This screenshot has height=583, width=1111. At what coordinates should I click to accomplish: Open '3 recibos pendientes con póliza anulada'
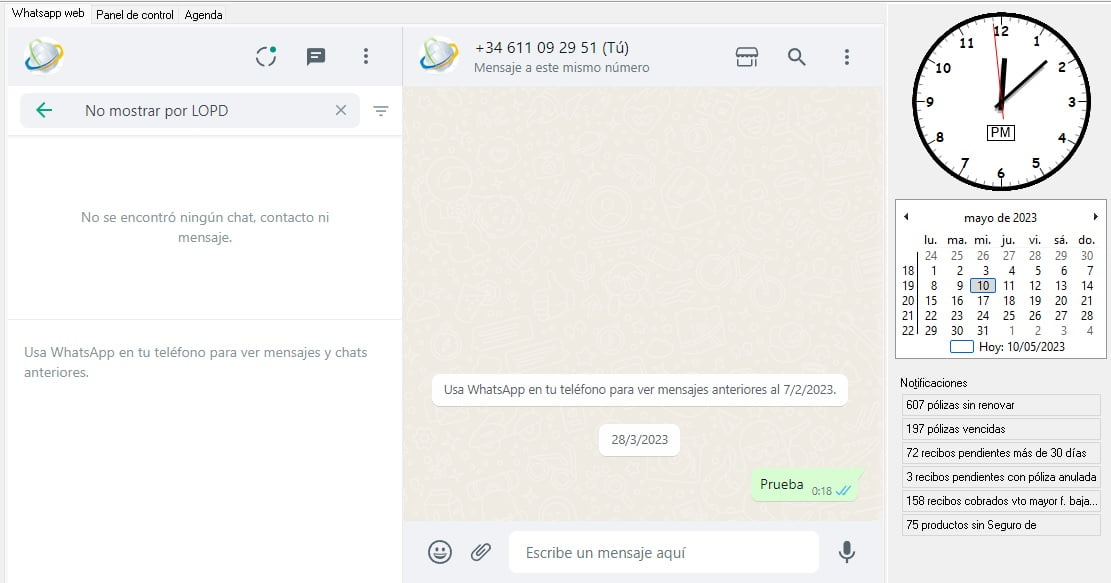(x=1000, y=477)
